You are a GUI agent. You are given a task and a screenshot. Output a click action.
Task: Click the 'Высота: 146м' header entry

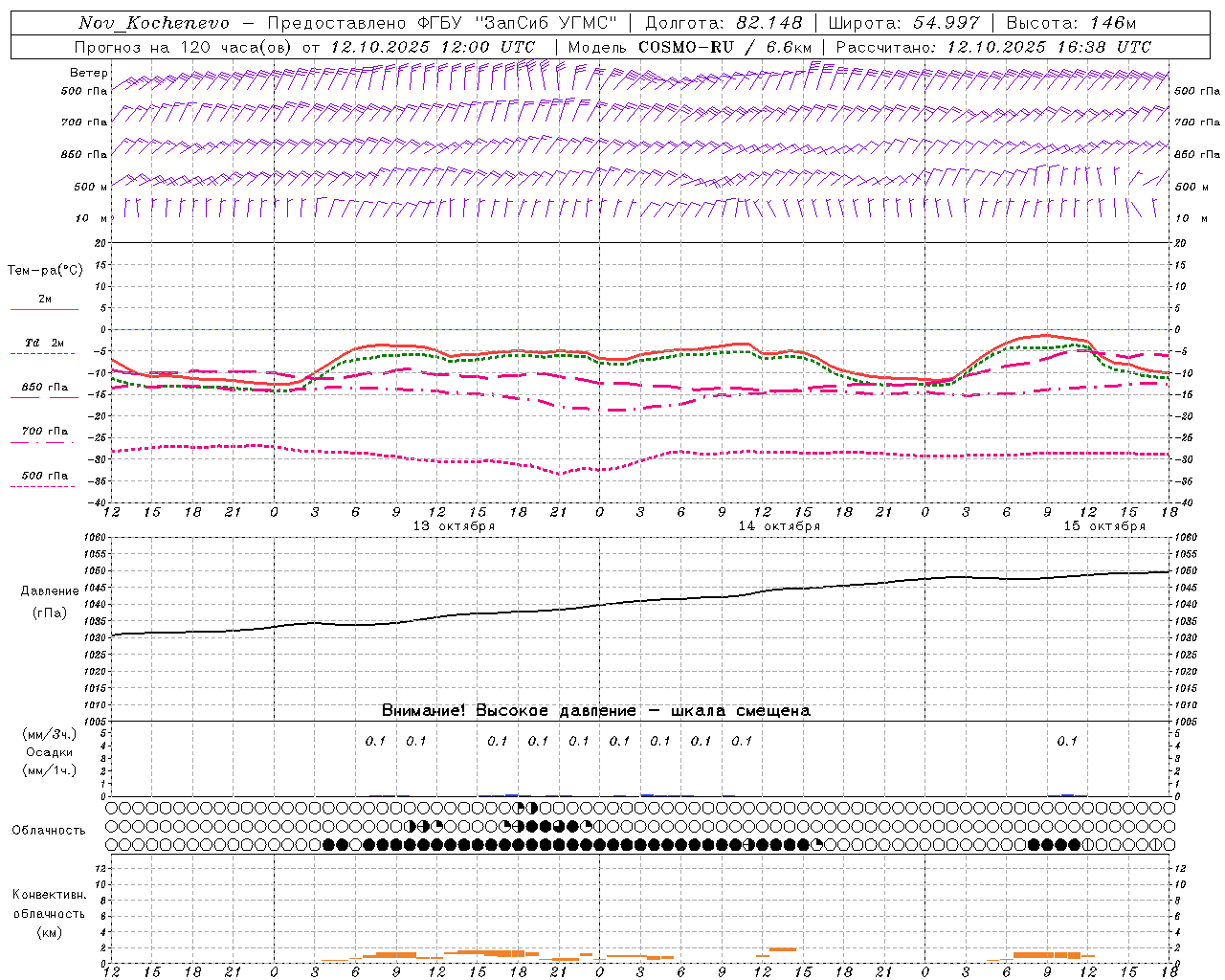pos(1071,23)
